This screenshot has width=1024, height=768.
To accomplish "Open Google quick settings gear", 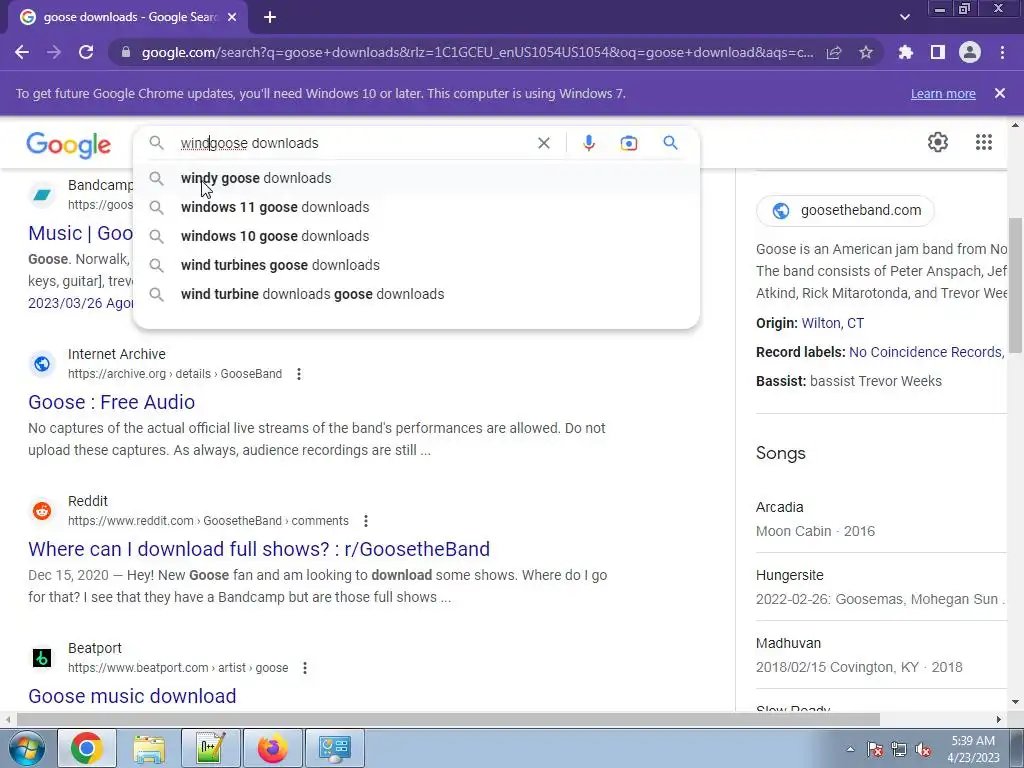I will click(x=938, y=142).
